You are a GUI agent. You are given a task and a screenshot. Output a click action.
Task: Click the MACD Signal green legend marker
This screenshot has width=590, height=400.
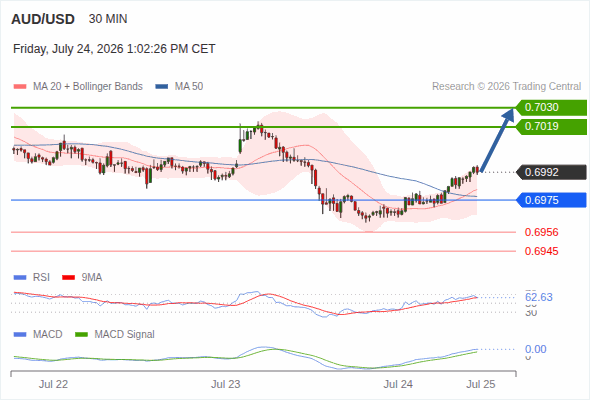pos(81,335)
